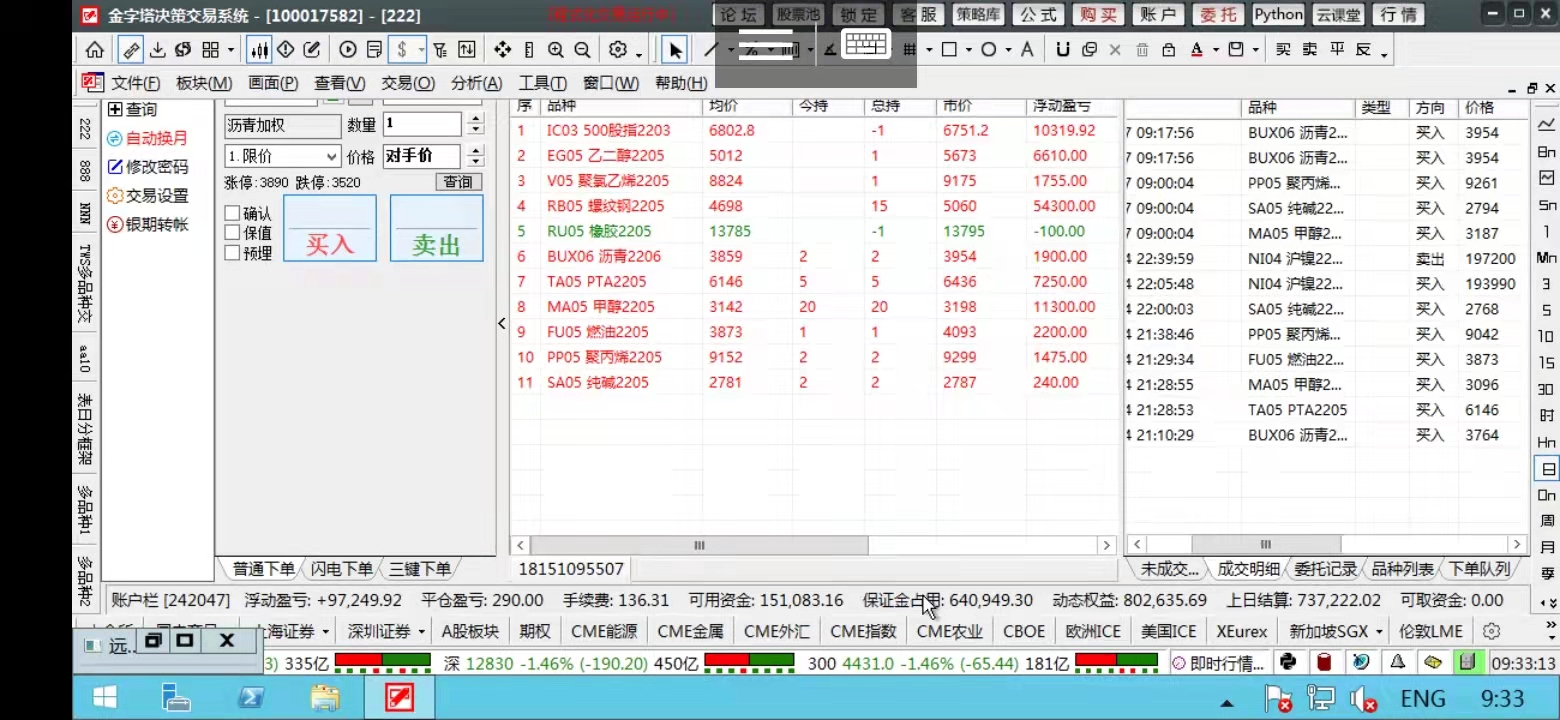Viewport: 1560px width, 720px height.
Task: Click the filter funnel icon
Action: coord(440,50)
